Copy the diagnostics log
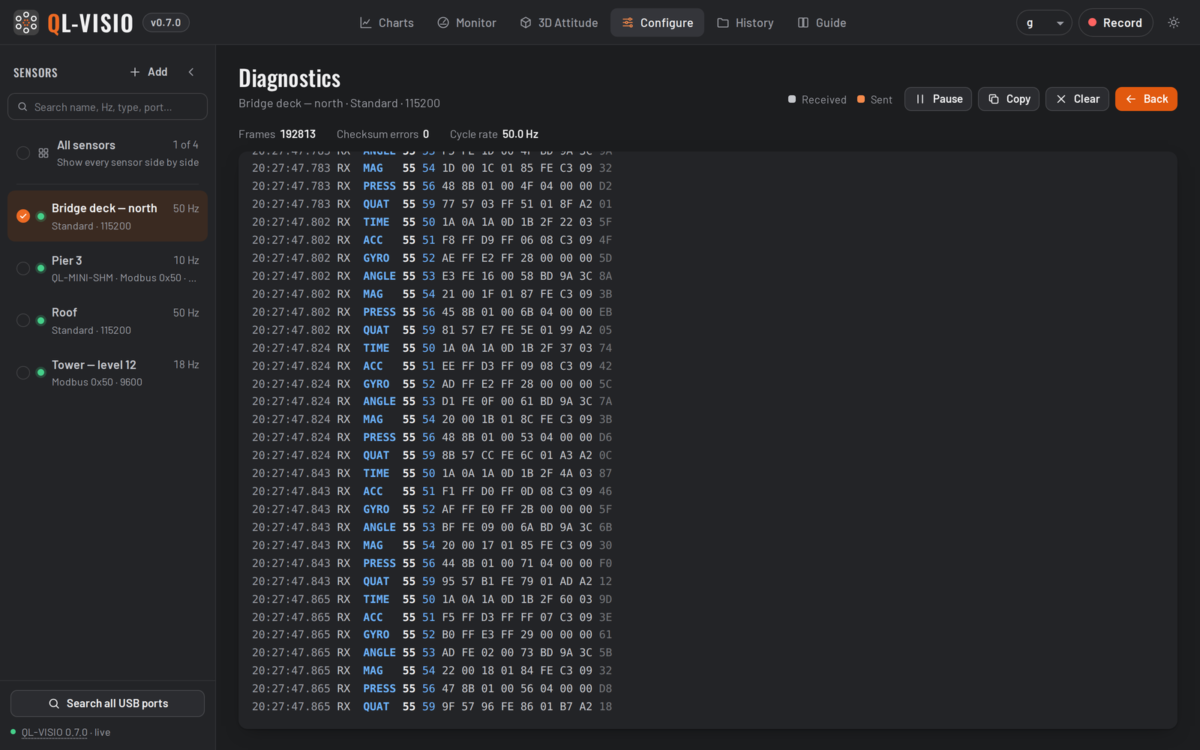This screenshot has height=750, width=1200. pyautogui.click(x=1008, y=99)
